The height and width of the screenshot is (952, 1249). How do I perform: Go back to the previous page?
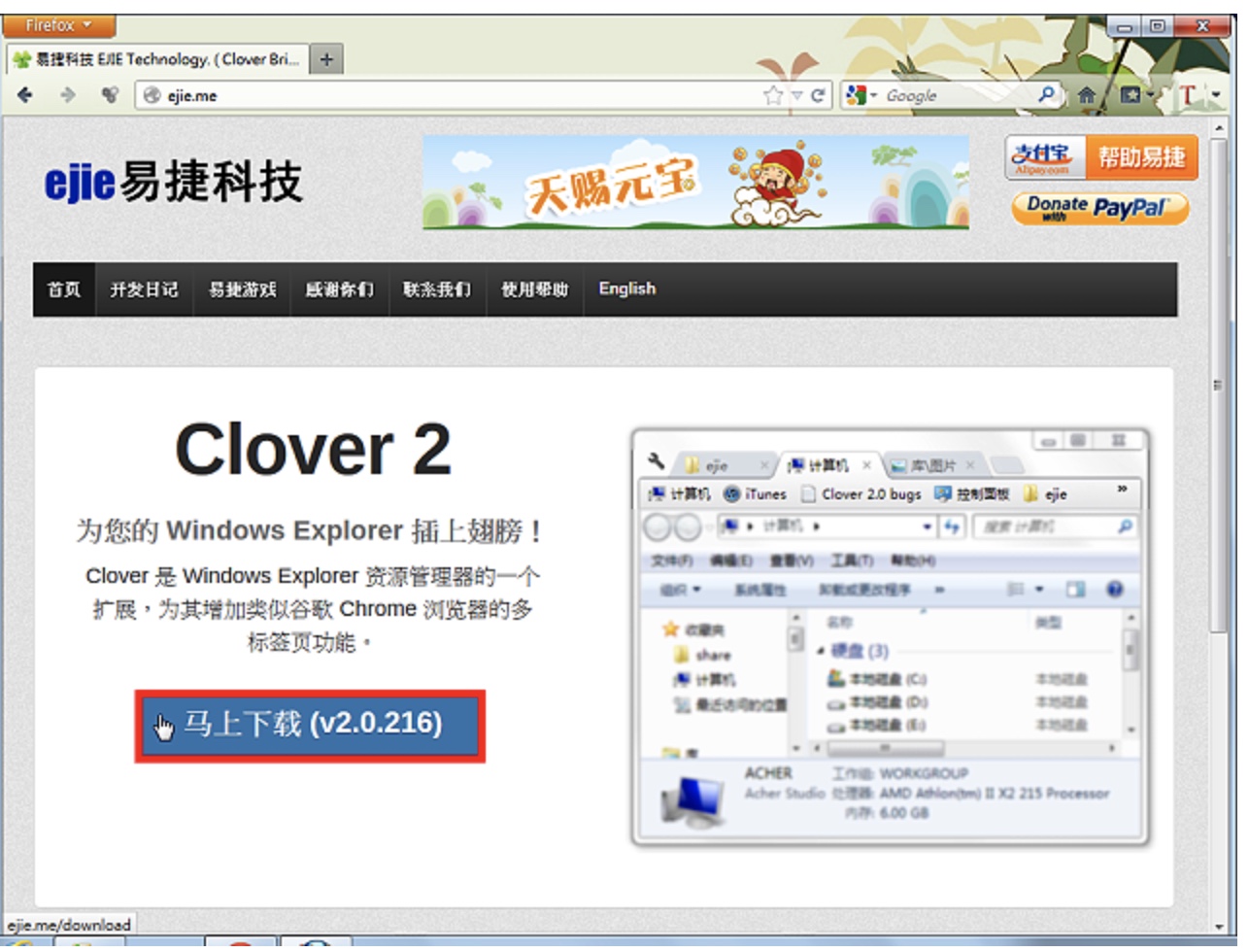pos(26,95)
